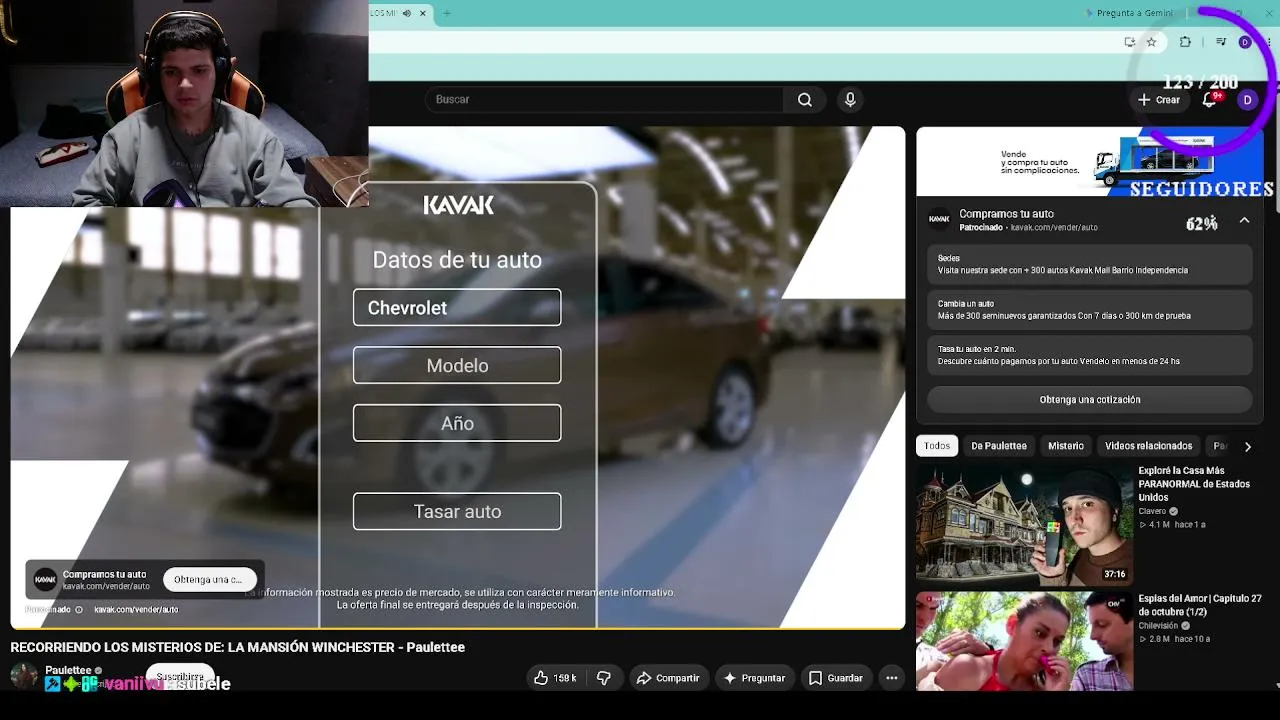The height and width of the screenshot is (720, 1280).
Task: Share the video with Compartir
Action: coord(668,678)
